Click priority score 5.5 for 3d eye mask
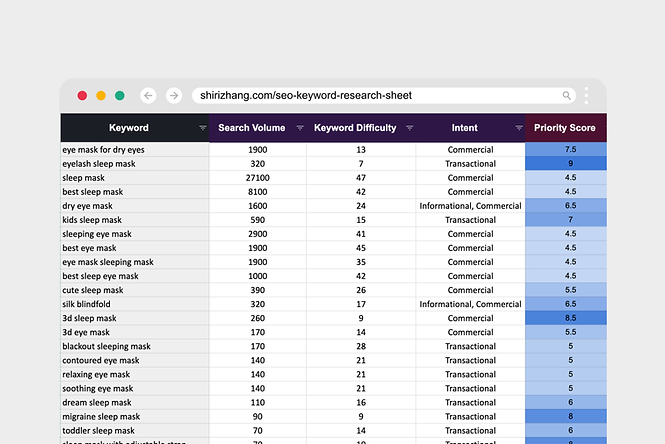The height and width of the screenshot is (444, 665). 566,332
